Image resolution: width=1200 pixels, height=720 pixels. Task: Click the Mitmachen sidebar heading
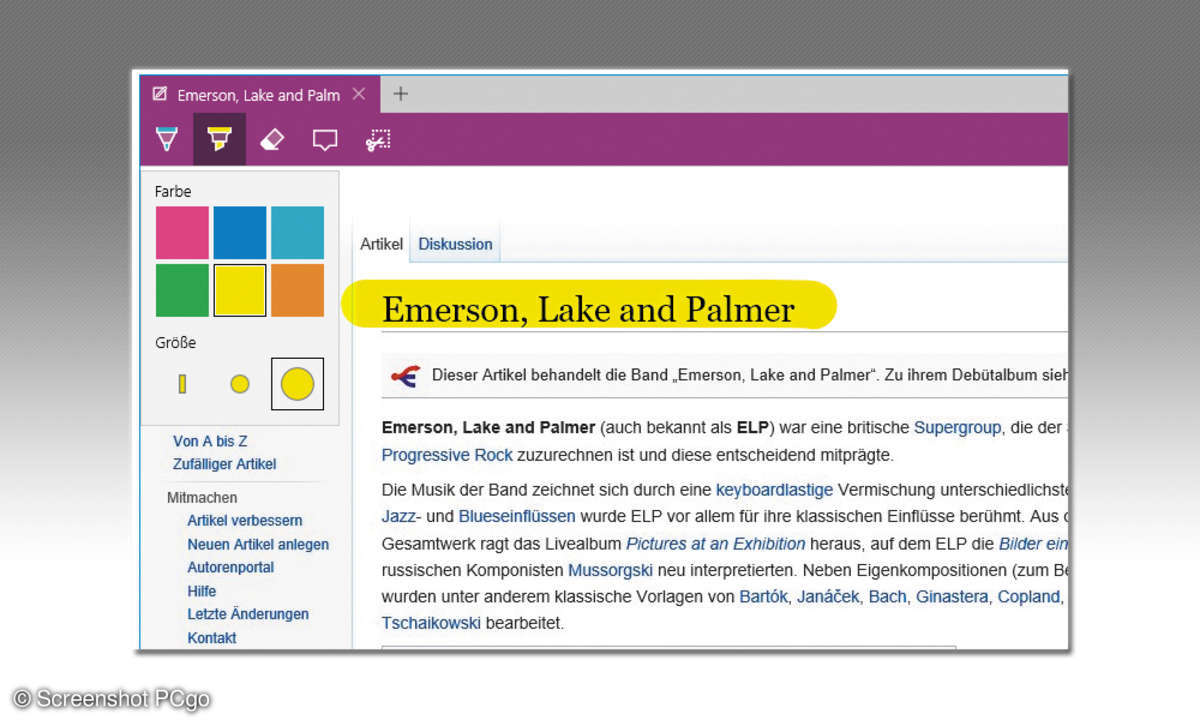click(202, 497)
